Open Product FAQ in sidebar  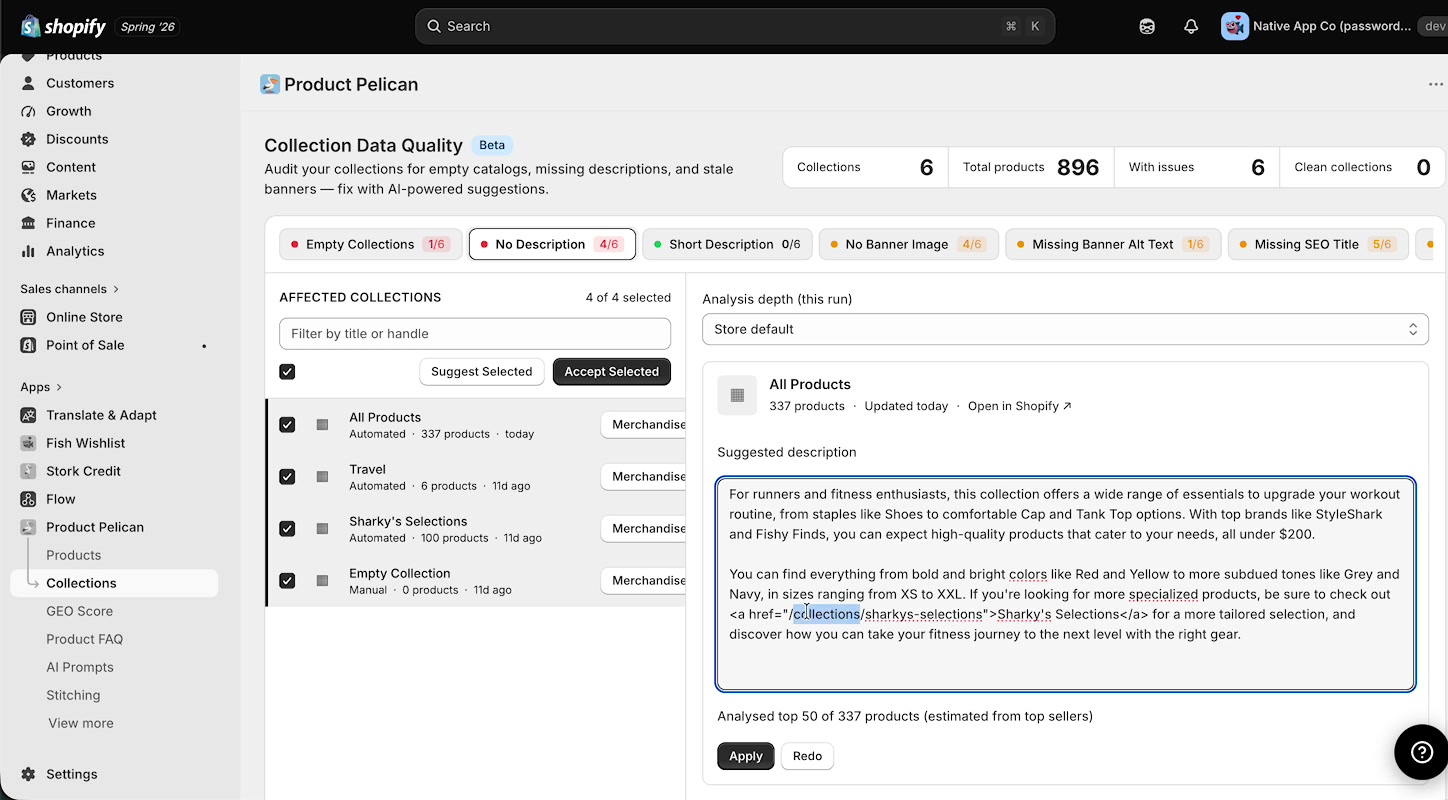[x=84, y=639]
